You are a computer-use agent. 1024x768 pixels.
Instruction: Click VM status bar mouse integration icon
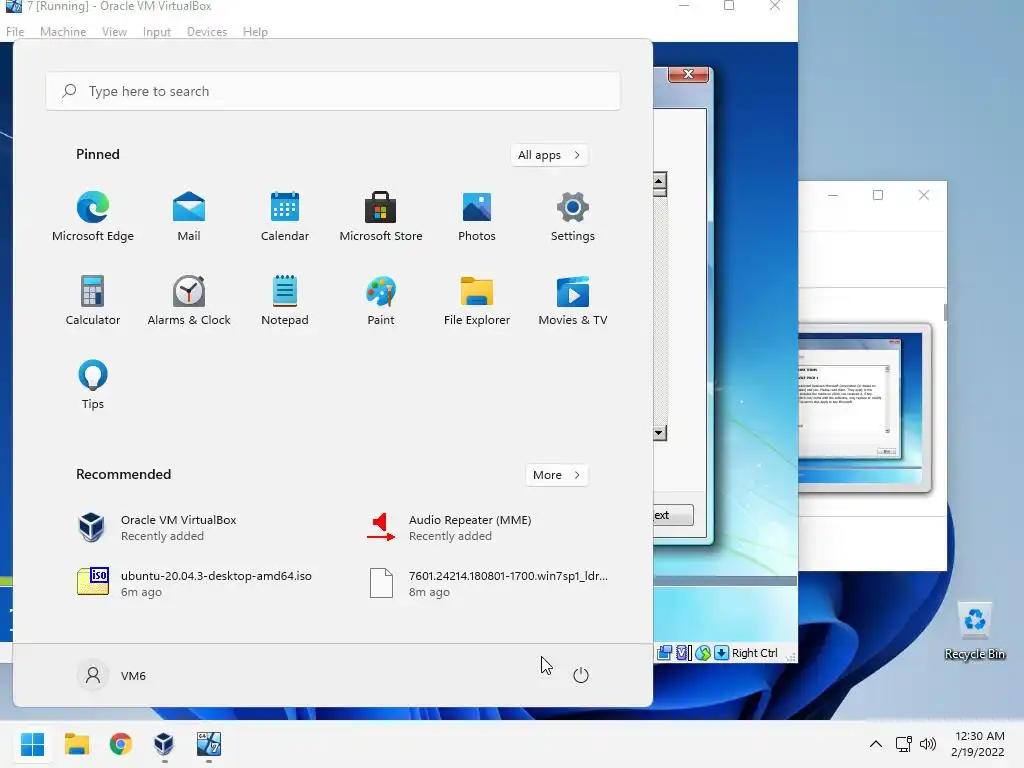pyautogui.click(x=703, y=652)
